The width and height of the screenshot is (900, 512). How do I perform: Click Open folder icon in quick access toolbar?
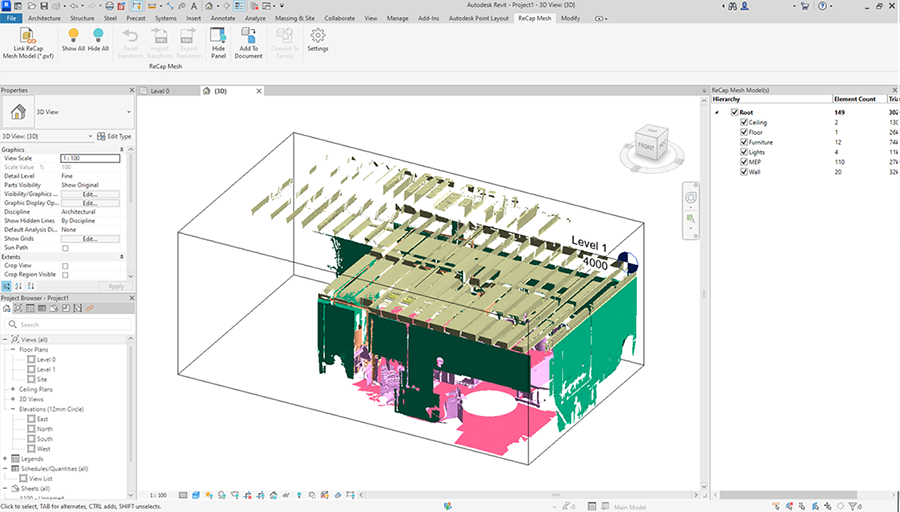click(32, 6)
